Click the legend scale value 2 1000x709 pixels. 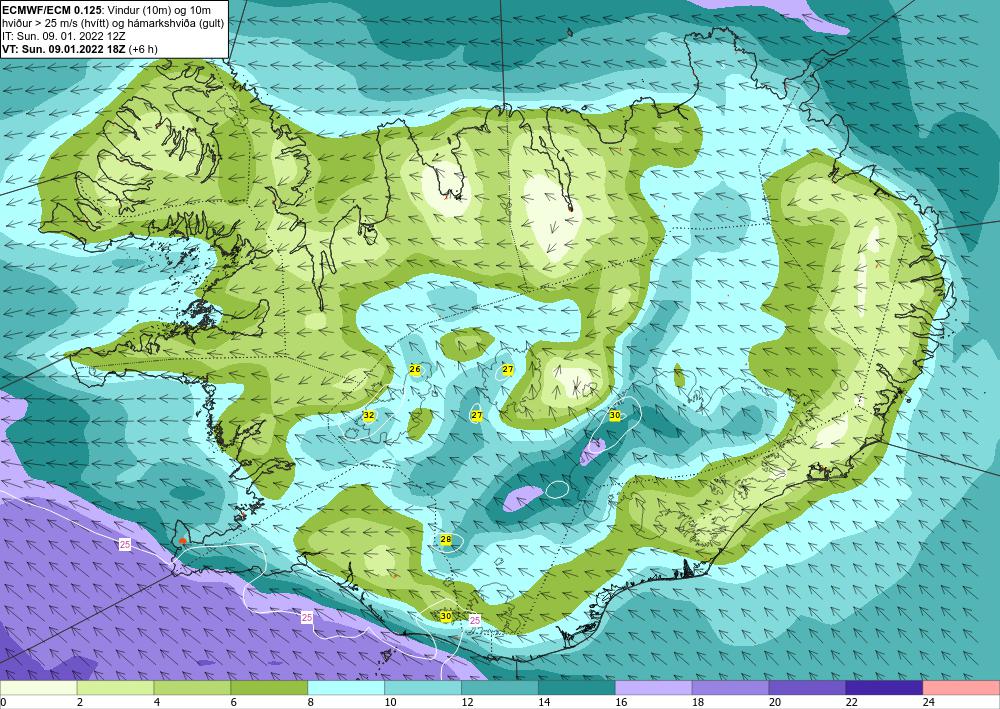tap(80, 702)
